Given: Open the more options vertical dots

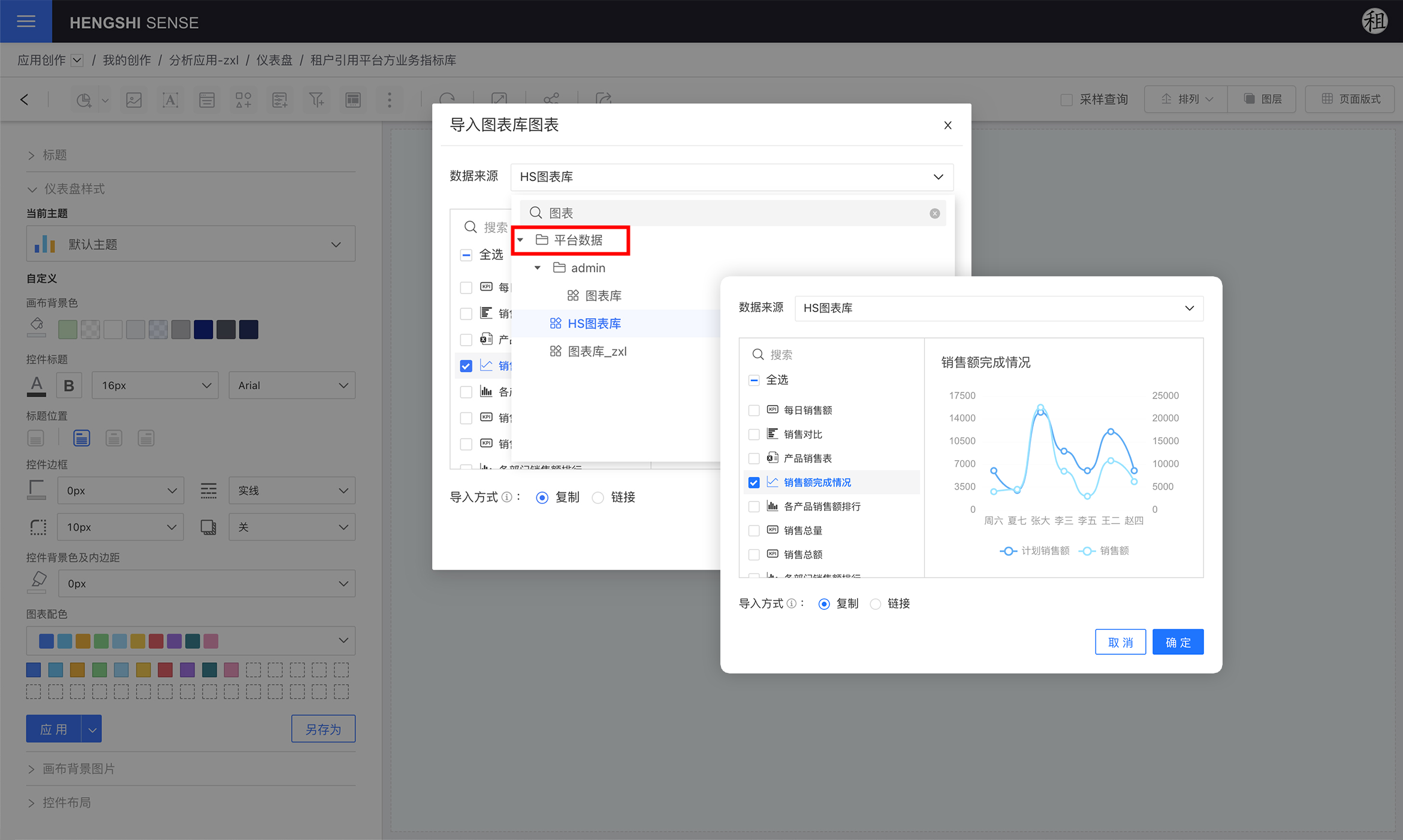Looking at the screenshot, I should 390,99.
